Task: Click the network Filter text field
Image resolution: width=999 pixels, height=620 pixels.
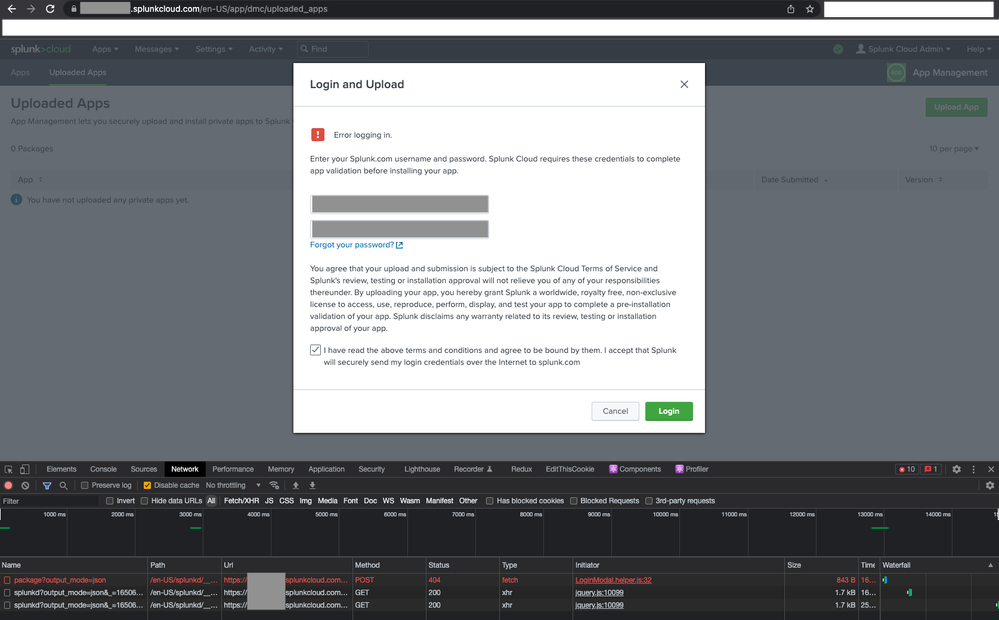Action: pyautogui.click(x=50, y=501)
